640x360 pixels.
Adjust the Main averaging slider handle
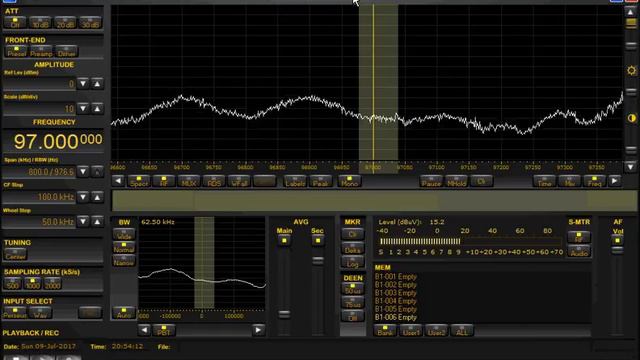click(284, 314)
